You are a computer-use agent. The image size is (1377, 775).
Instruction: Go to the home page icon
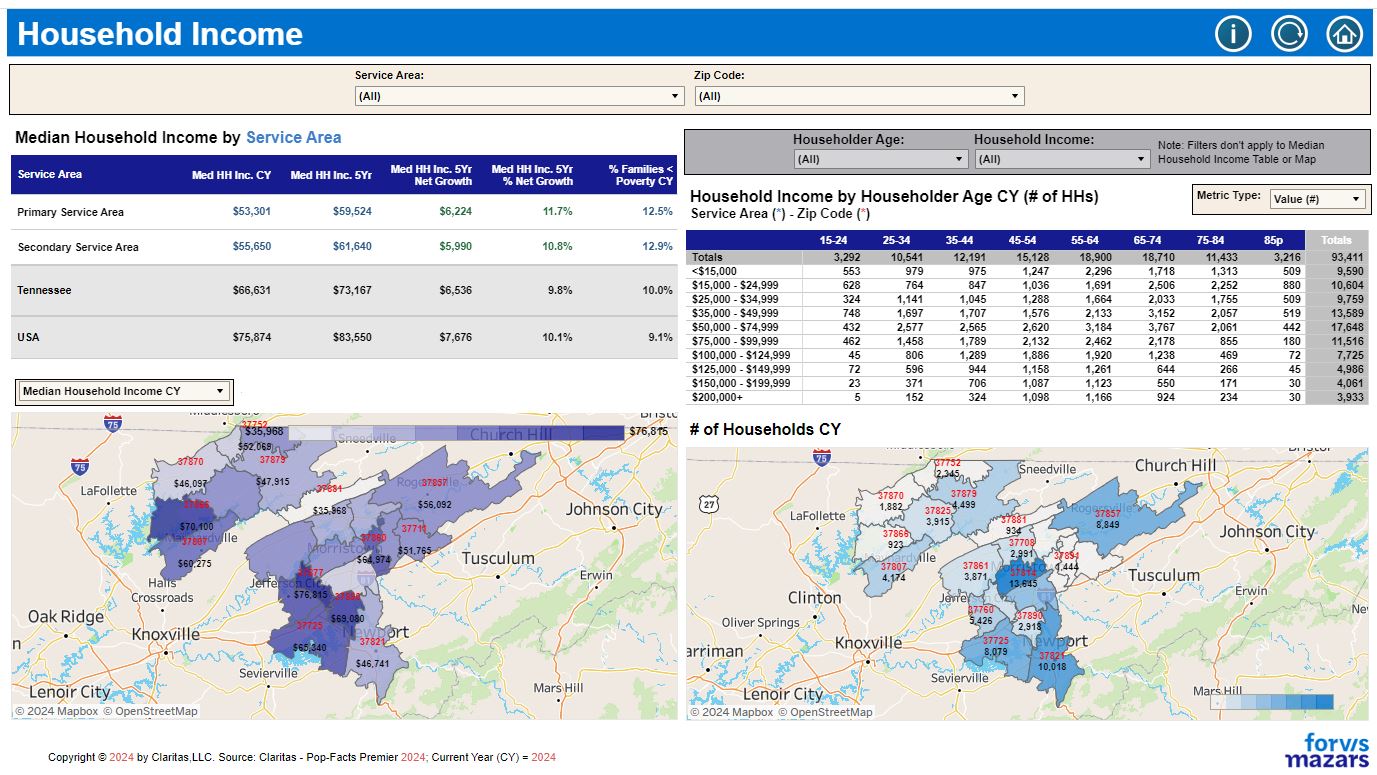[x=1344, y=34]
